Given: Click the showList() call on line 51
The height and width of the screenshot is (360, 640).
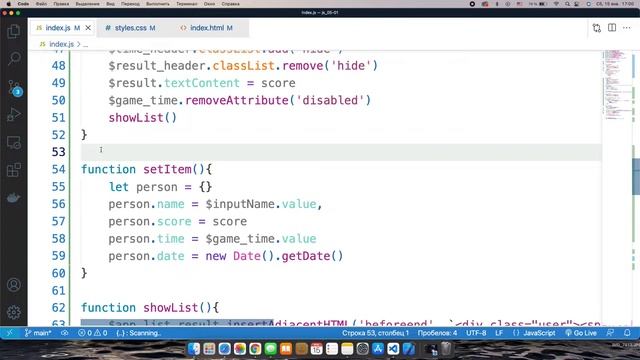Looking at the screenshot, I should [142, 118].
